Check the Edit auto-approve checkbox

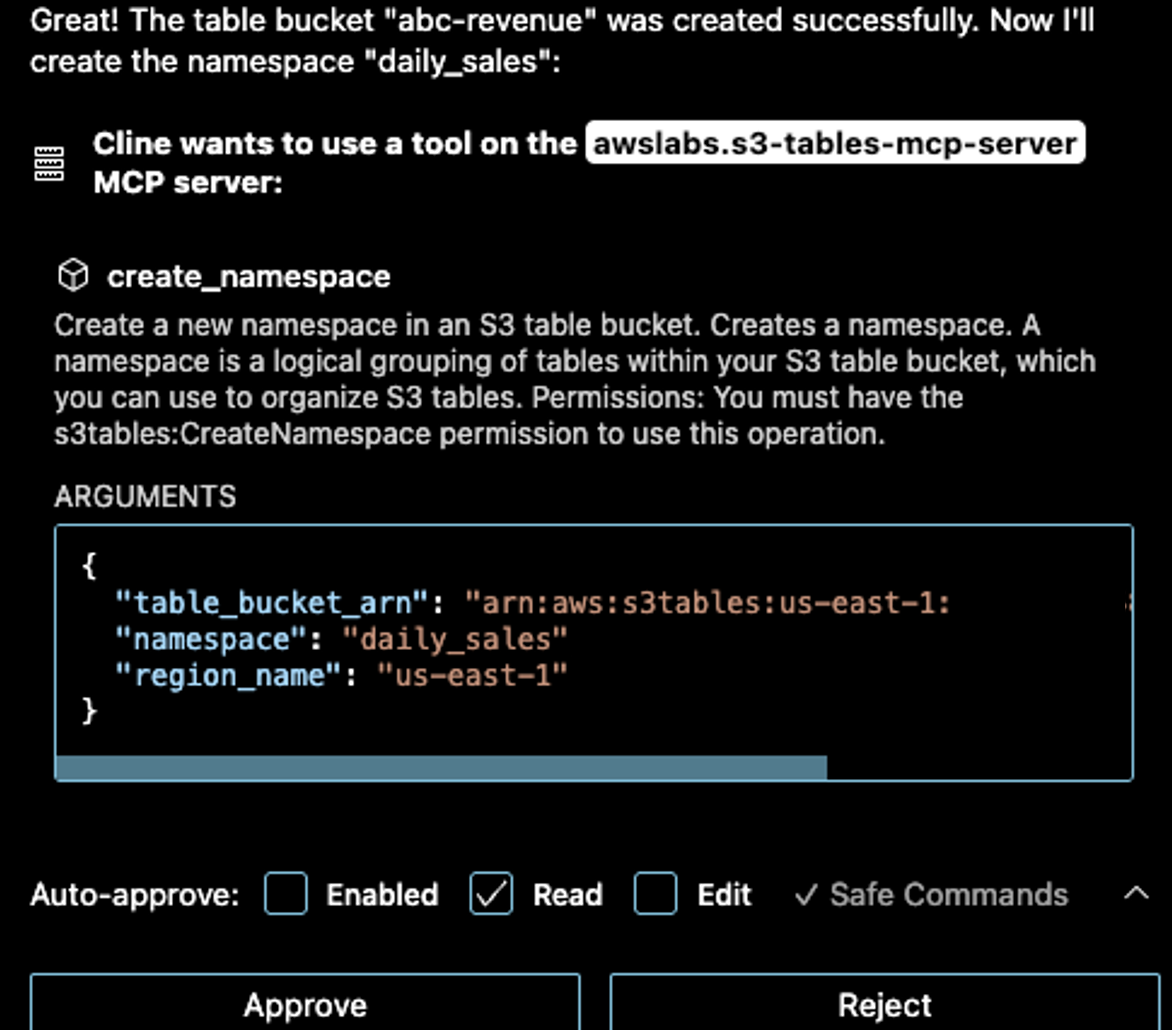point(657,895)
